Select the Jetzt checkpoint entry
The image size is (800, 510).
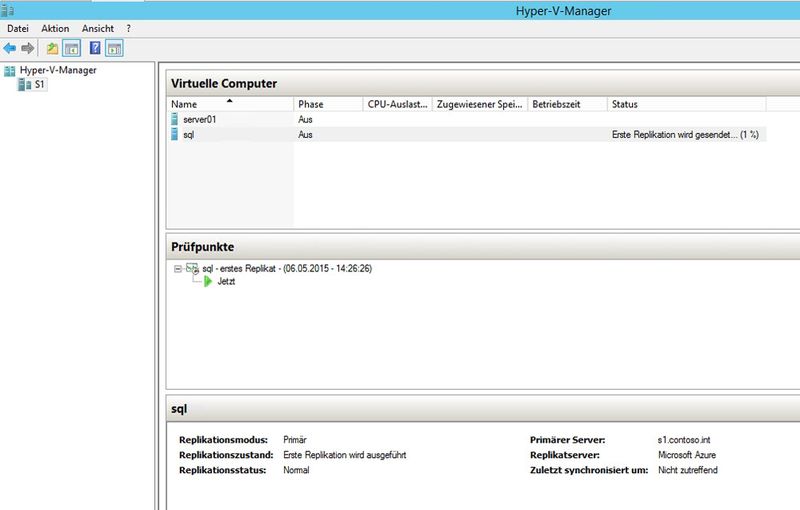(x=226, y=281)
